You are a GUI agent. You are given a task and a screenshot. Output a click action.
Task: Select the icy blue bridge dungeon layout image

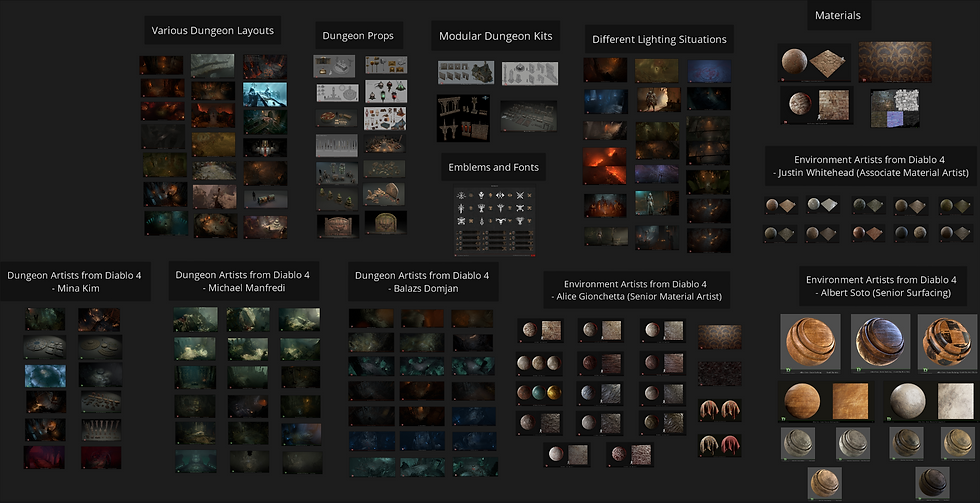(x=265, y=94)
